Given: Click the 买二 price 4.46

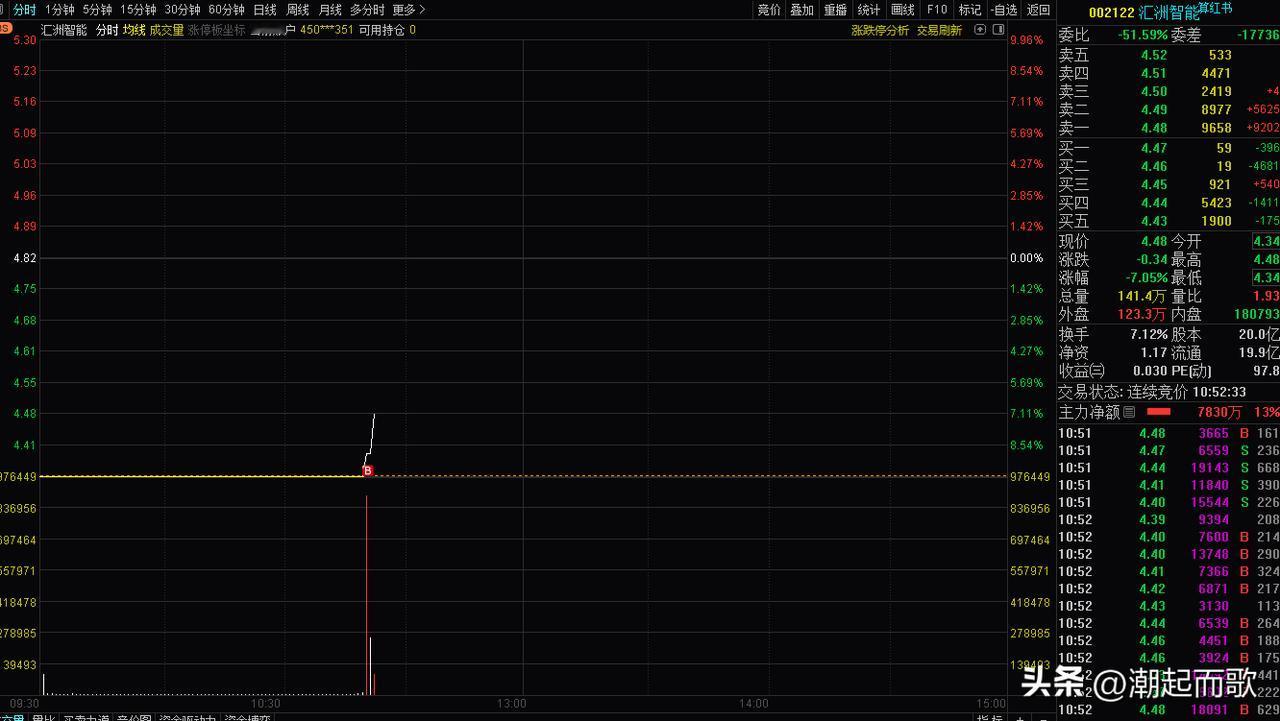Looking at the screenshot, I should coord(1153,166).
